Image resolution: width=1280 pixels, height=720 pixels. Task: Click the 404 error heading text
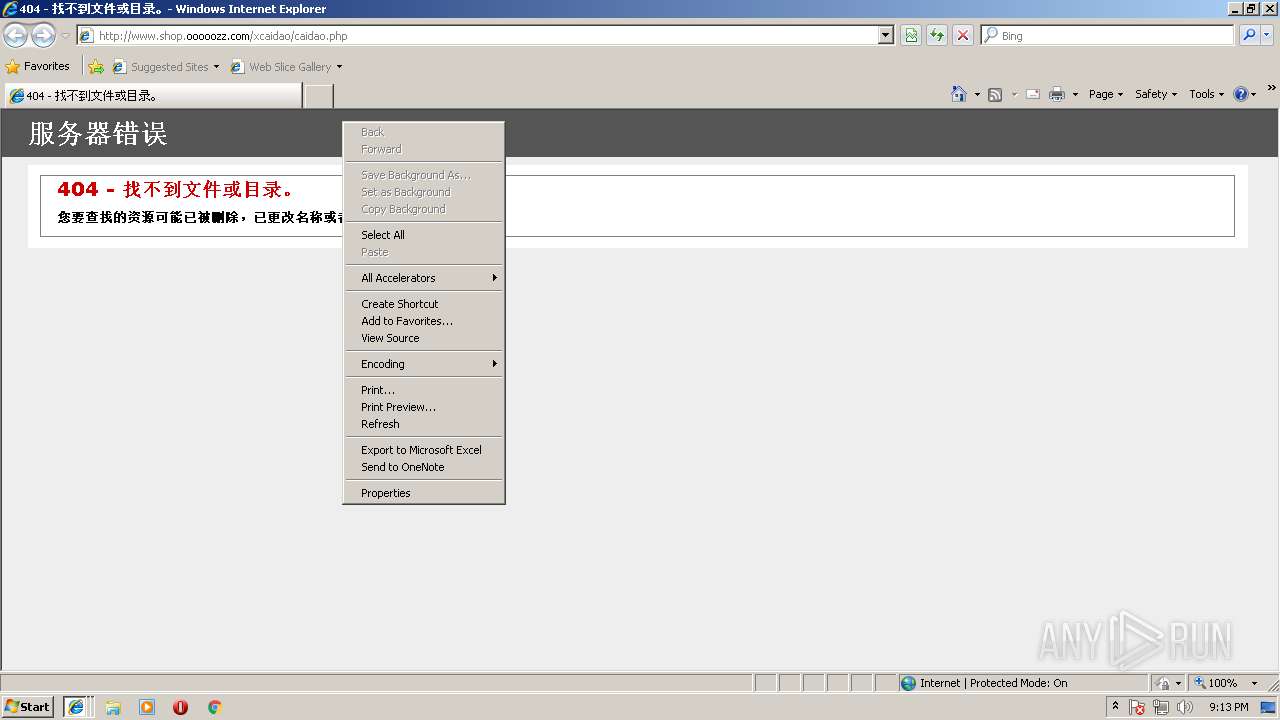(174, 189)
